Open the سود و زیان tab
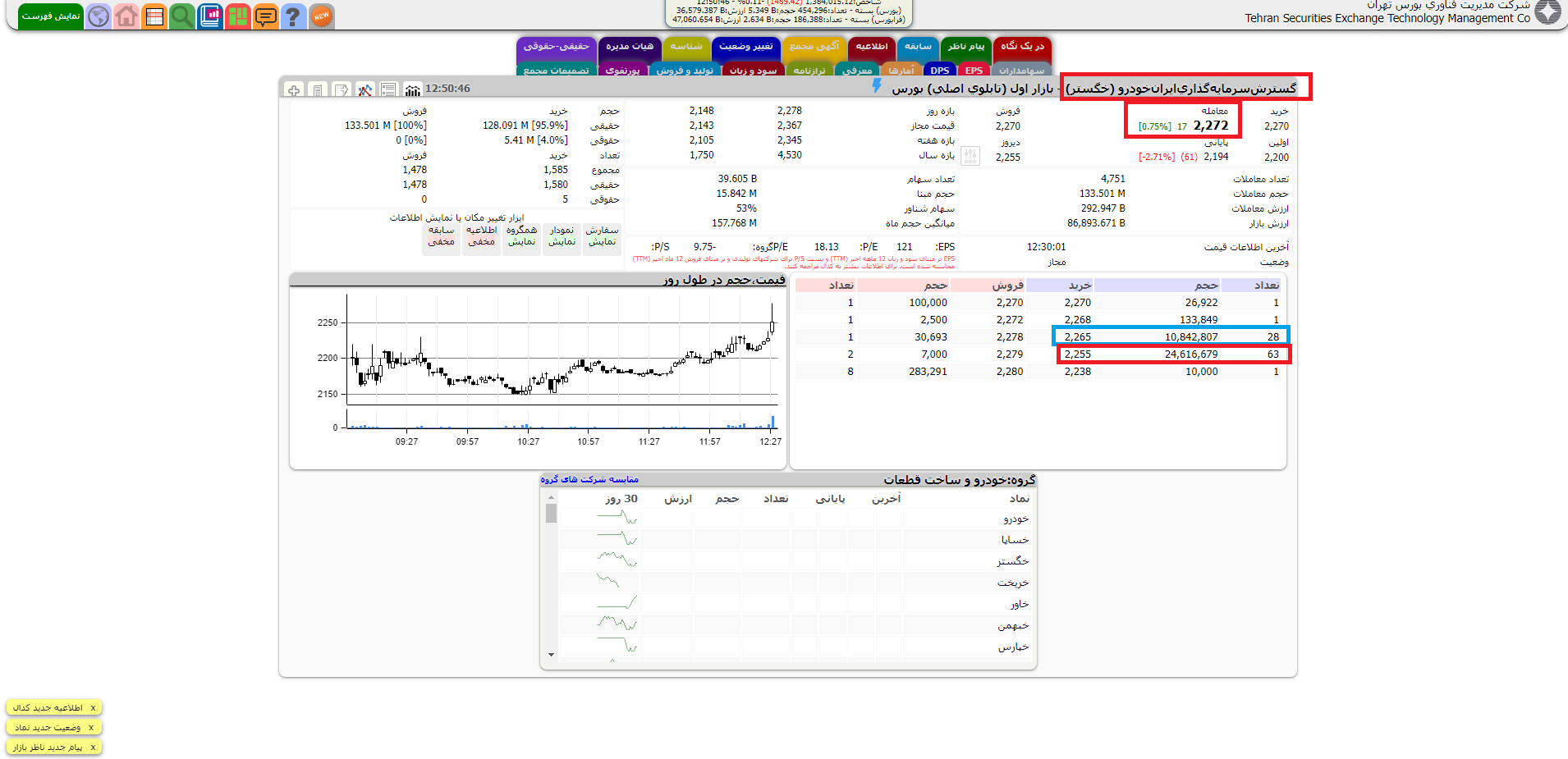1568x759 pixels. 753,71
